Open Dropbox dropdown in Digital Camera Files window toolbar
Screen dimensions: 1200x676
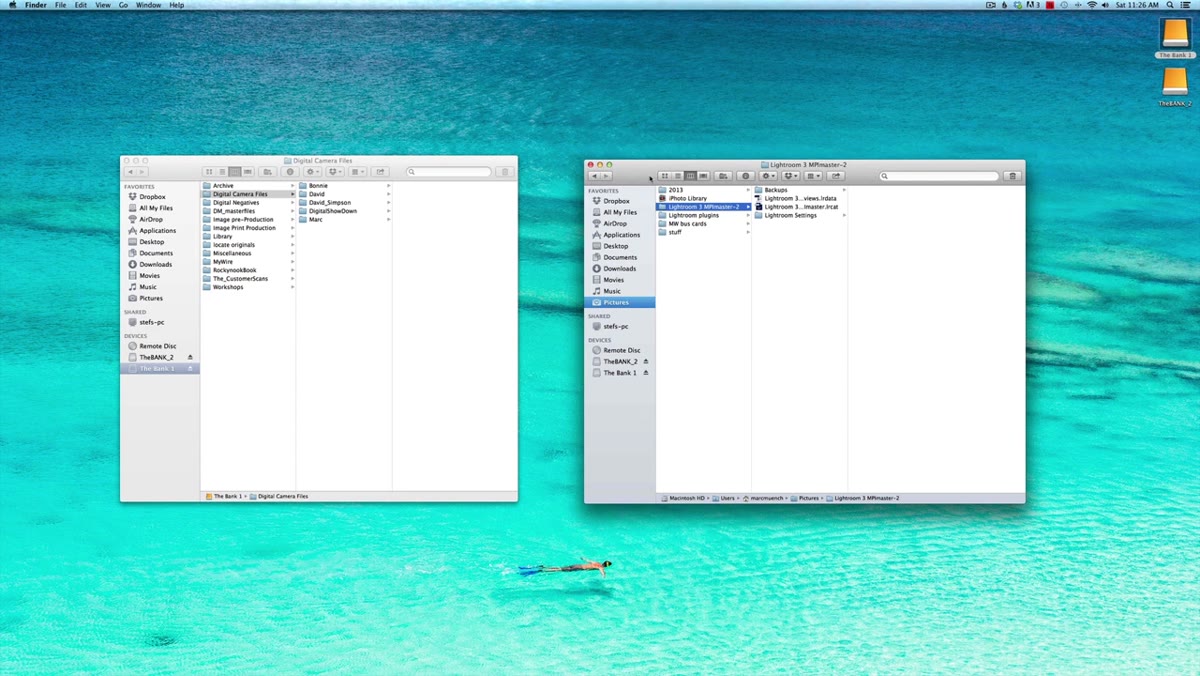point(336,172)
